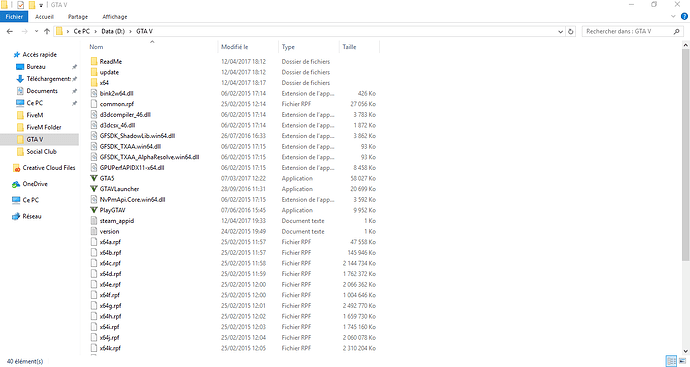Select d3dcsx_46.dll file icon
The height and width of the screenshot is (367, 690).
point(94,125)
